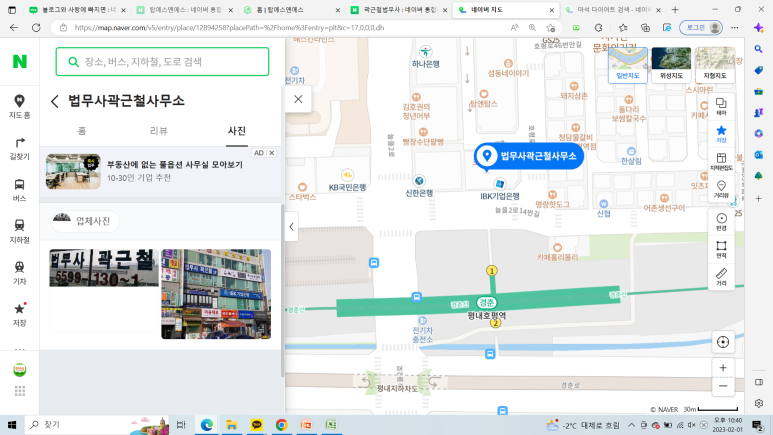Screen dimensions: 773x435
Task: Toggle the 저장 star map layer
Action: (x=721, y=134)
